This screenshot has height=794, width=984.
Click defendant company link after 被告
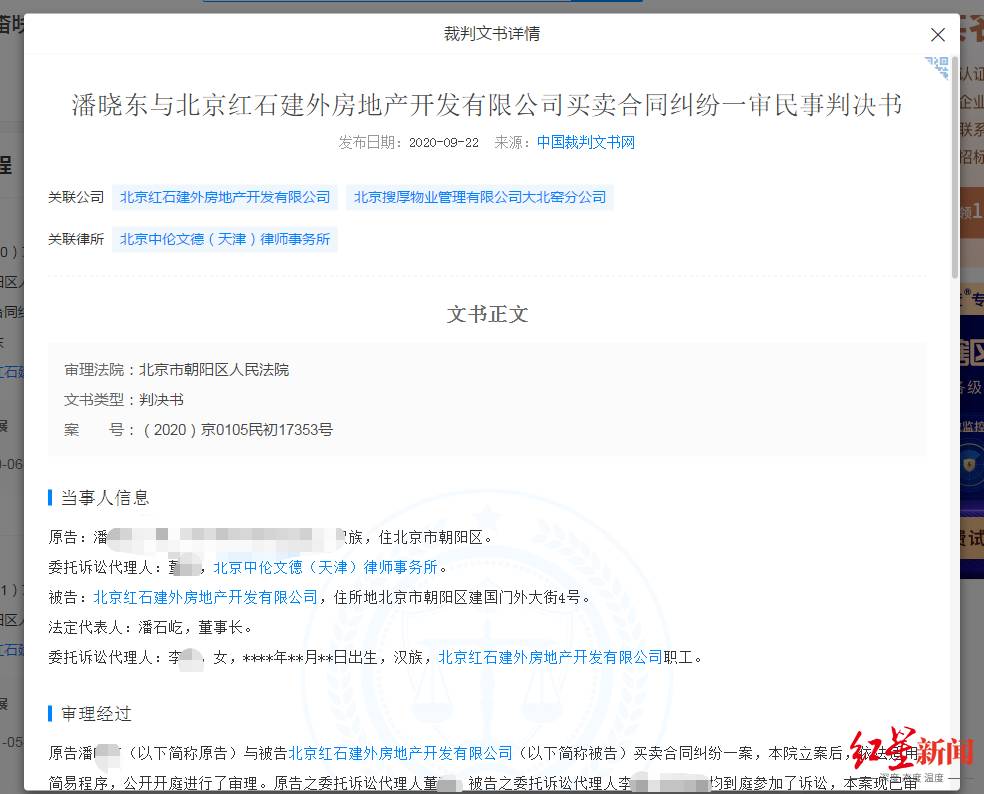[x=205, y=597]
